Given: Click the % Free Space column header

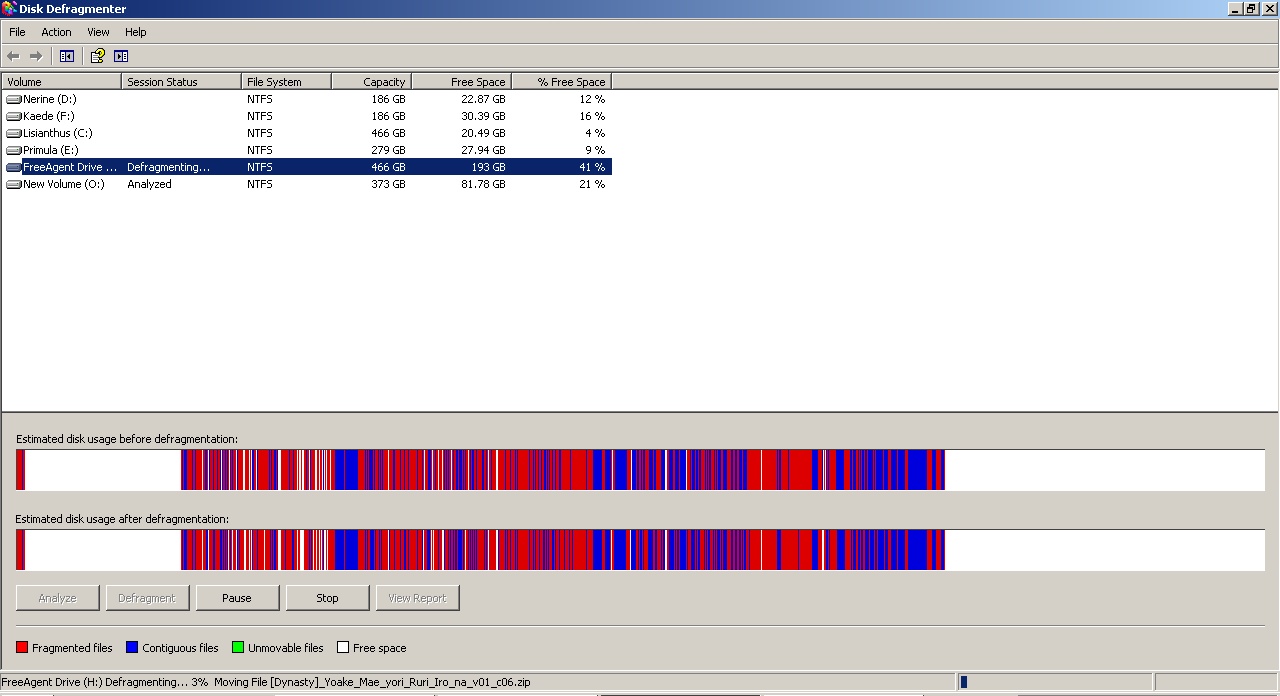Looking at the screenshot, I should pos(561,82).
